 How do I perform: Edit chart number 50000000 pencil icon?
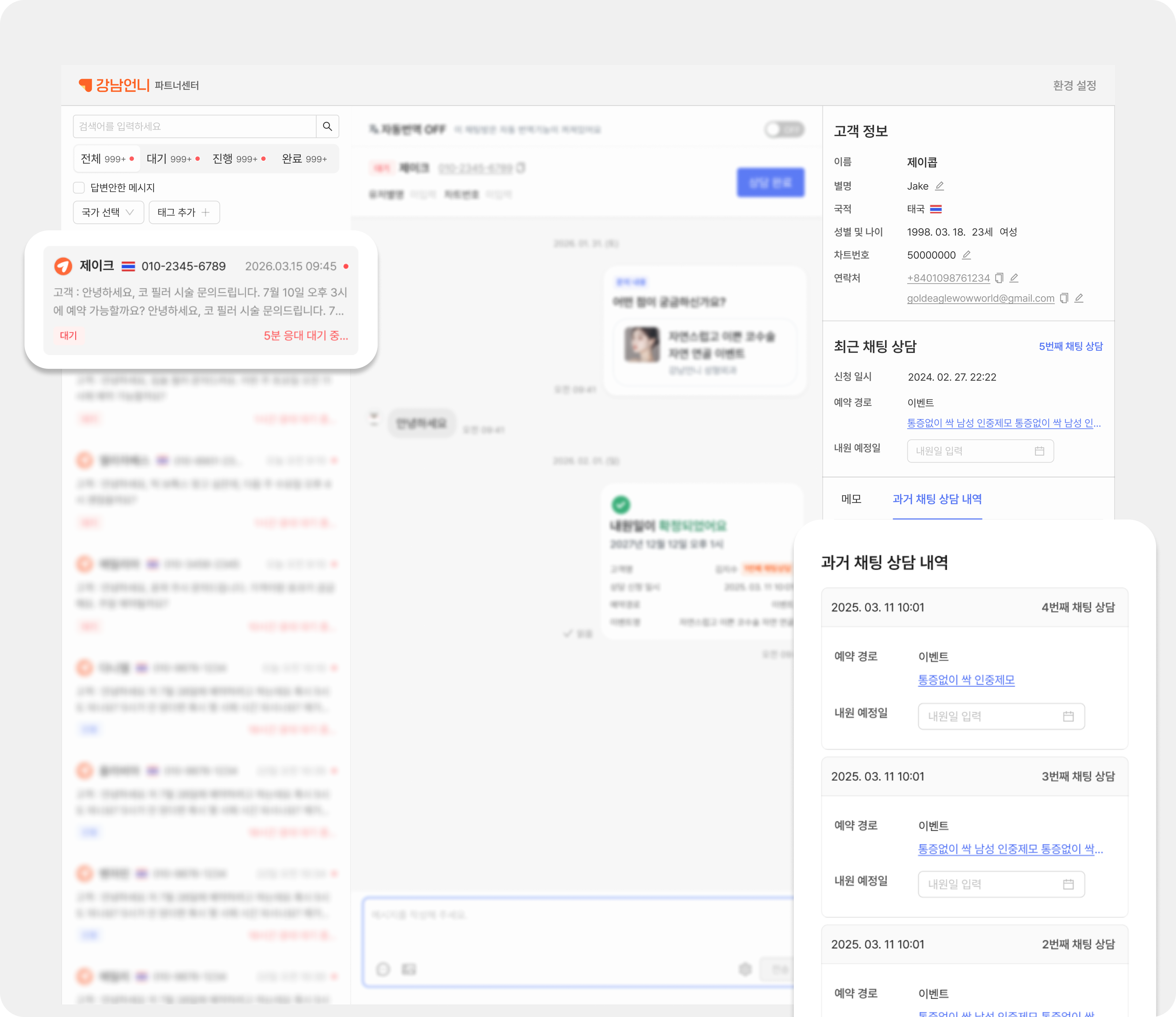pyautogui.click(x=967, y=255)
